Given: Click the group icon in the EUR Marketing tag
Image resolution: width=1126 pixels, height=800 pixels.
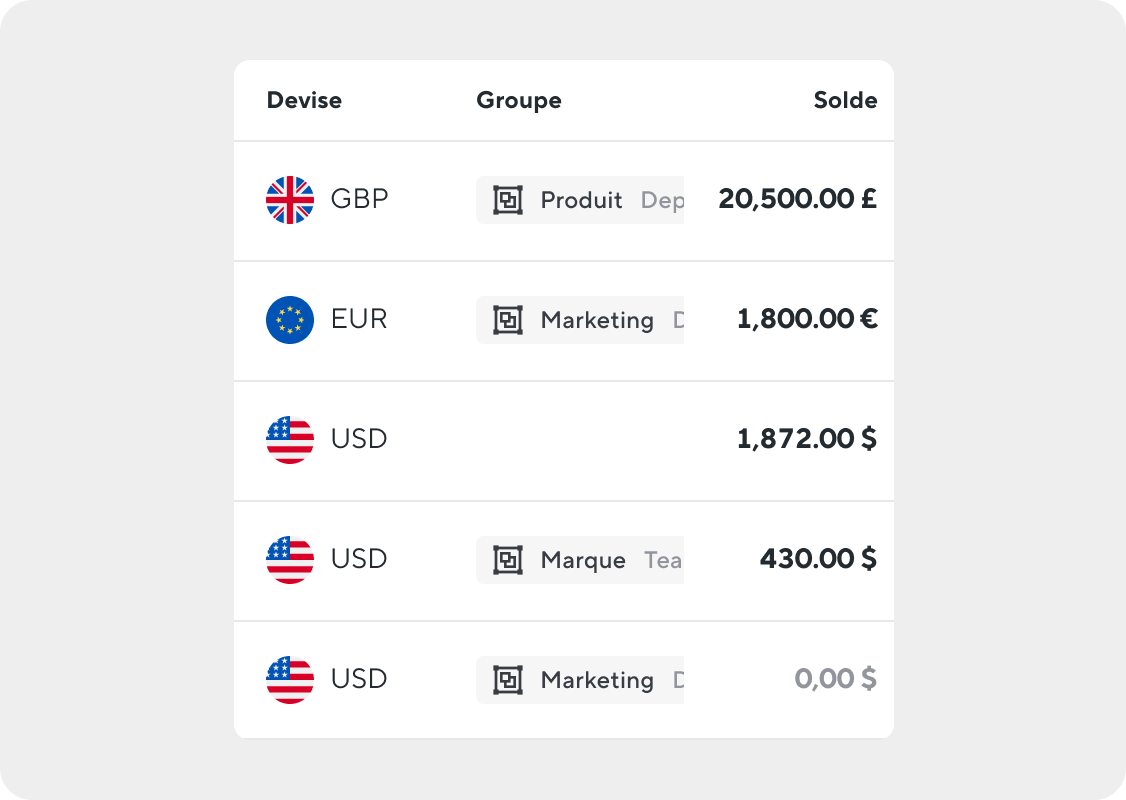Looking at the screenshot, I should [508, 320].
